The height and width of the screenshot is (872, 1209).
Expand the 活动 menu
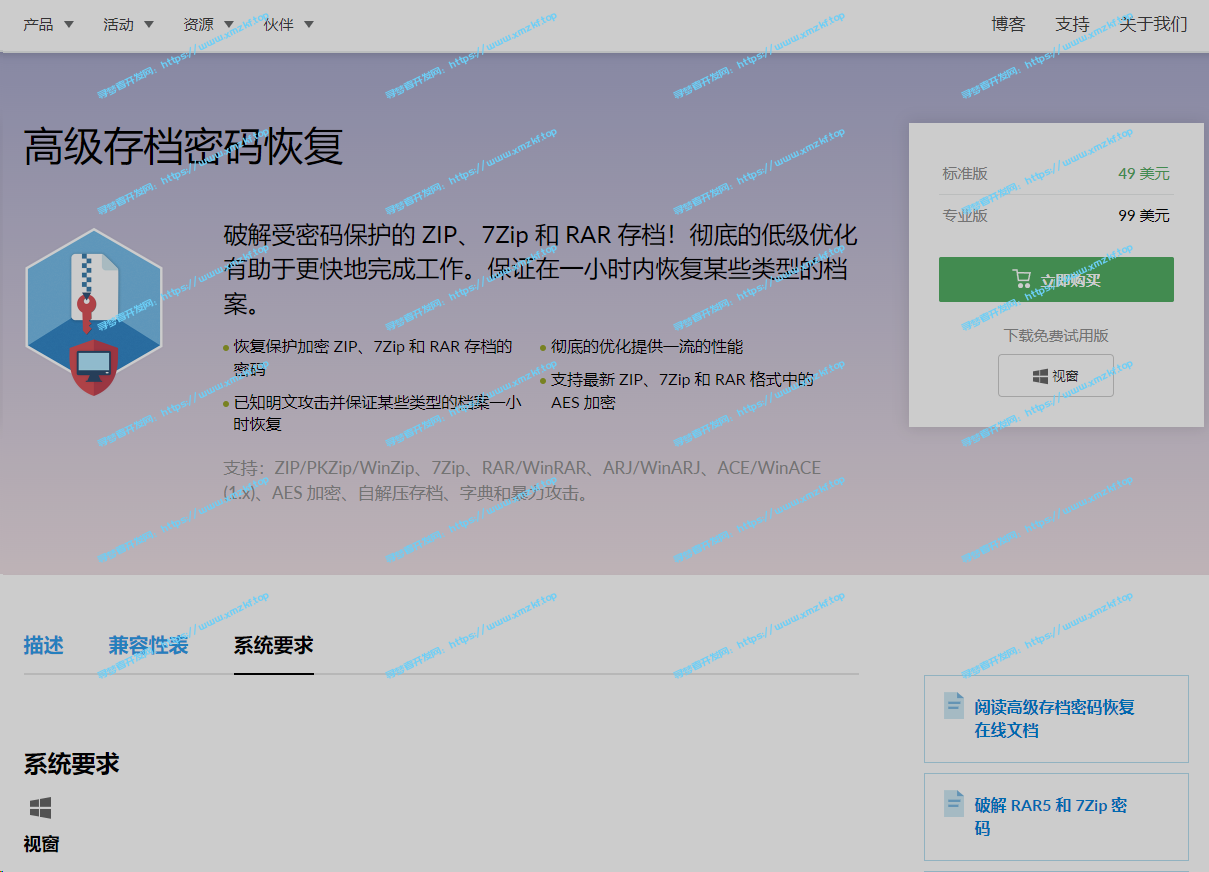click(128, 24)
